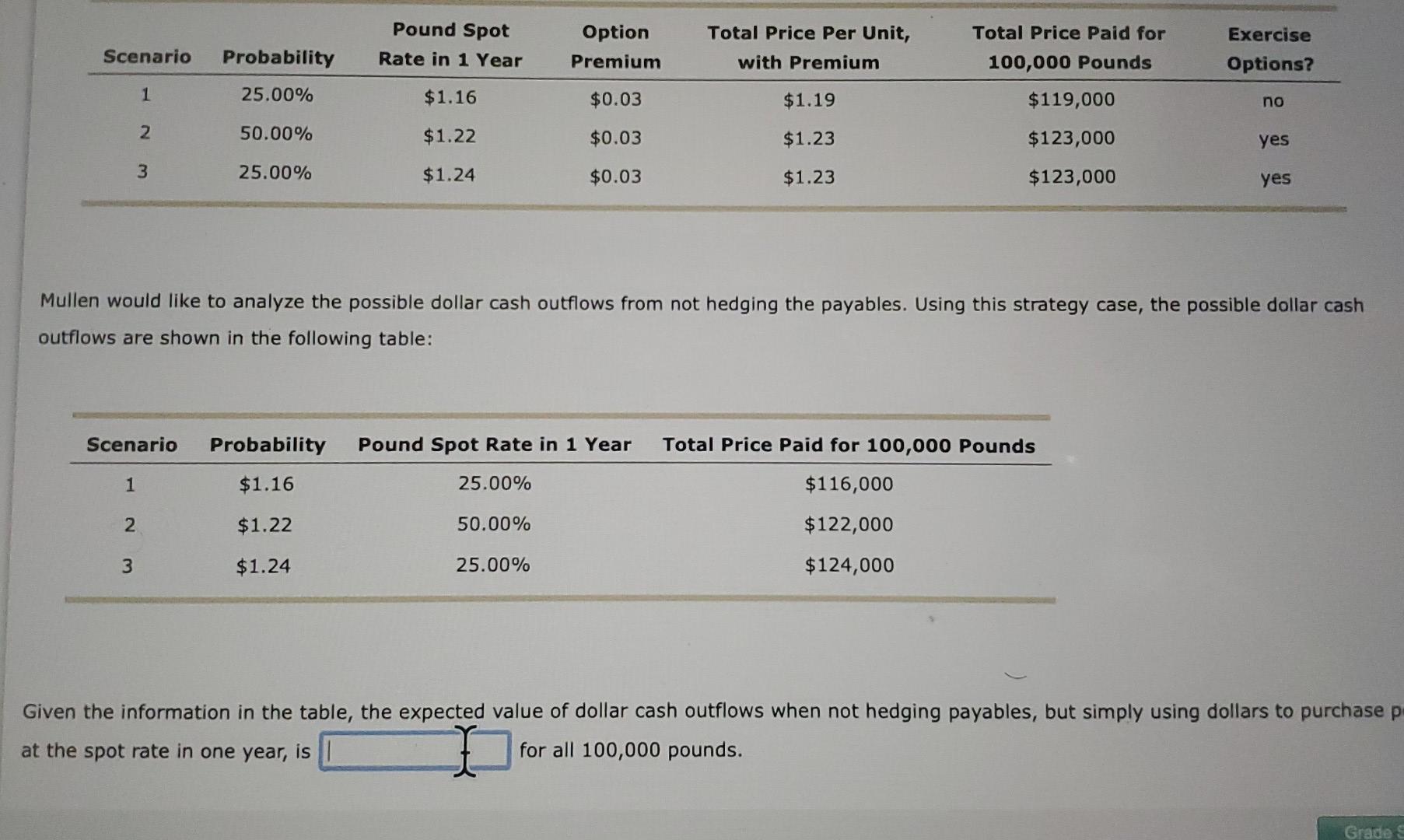This screenshot has width=1404, height=840.
Task: Select the $122,000 value in Scenario 2 row
Action: pos(849,525)
